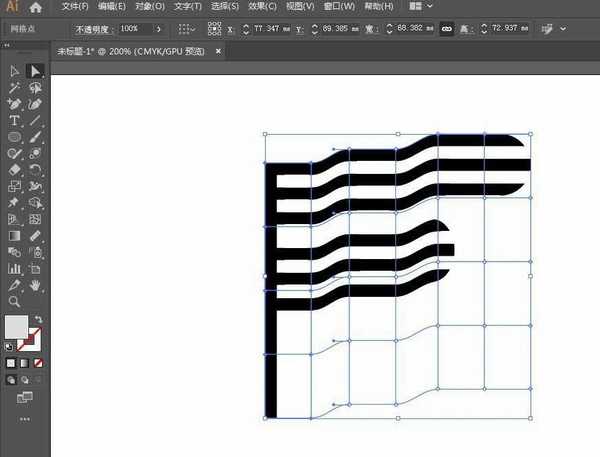Set paint to None in toolbar
This screenshot has height=457, width=600.
tap(38, 362)
